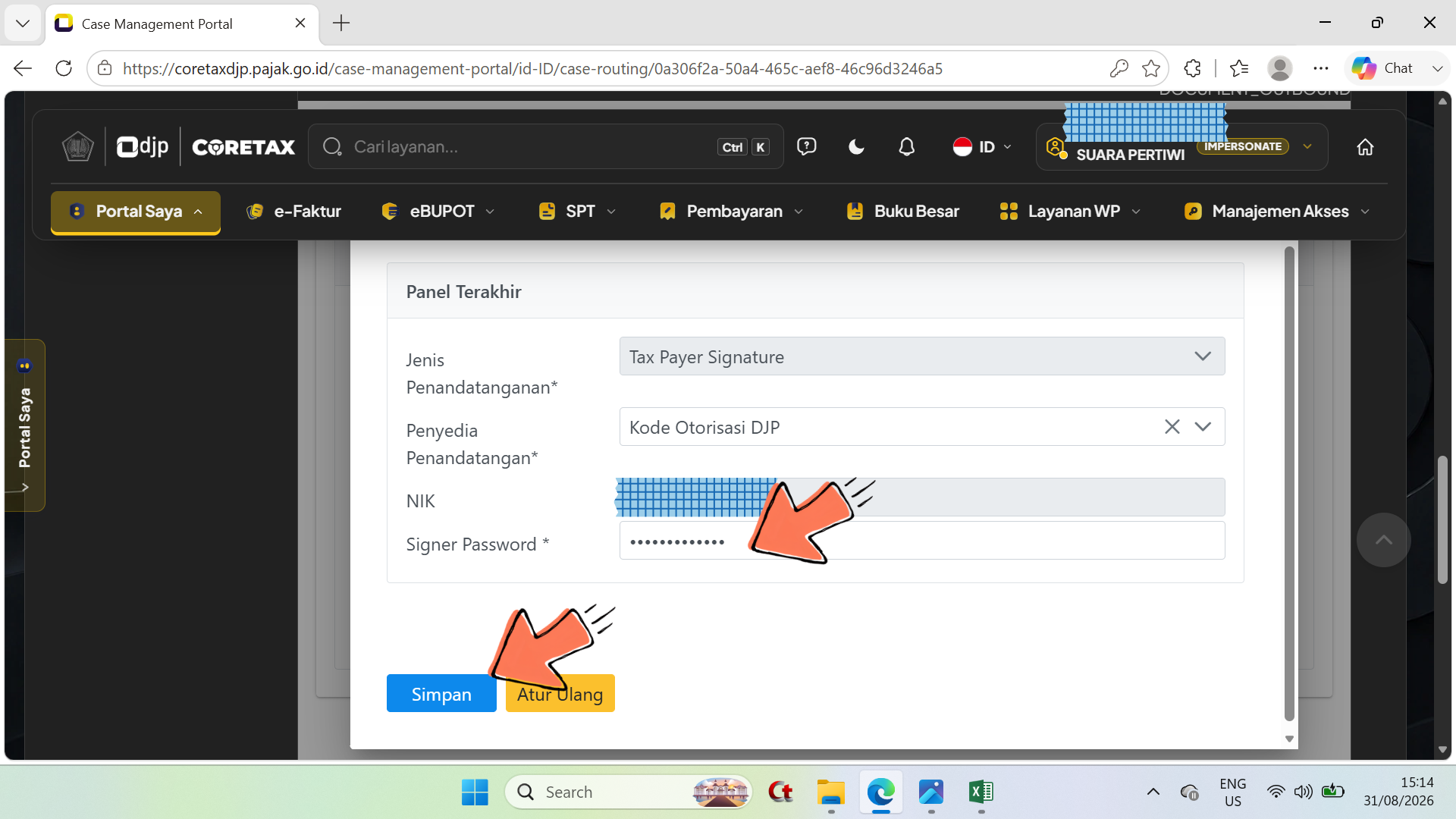Screen dimensions: 1456x819
Task: Open browser extensions puzzle icon
Action: pos(1192,68)
